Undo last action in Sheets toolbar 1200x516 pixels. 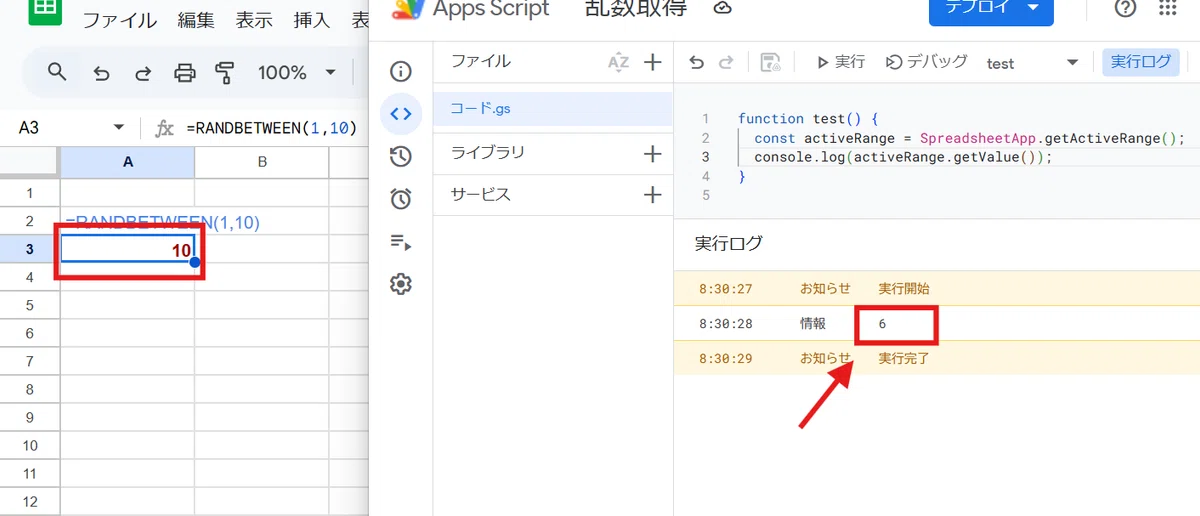click(101, 73)
